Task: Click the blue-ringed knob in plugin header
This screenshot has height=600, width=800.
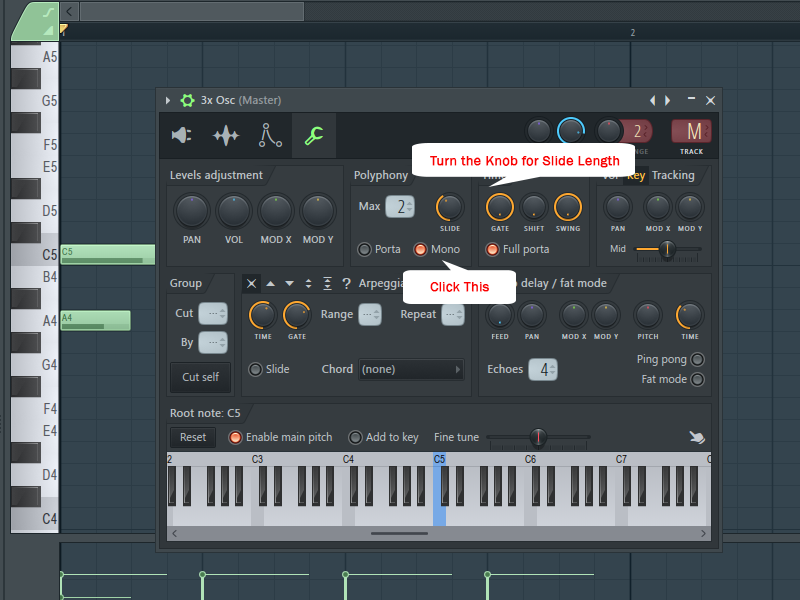Action: (x=571, y=131)
